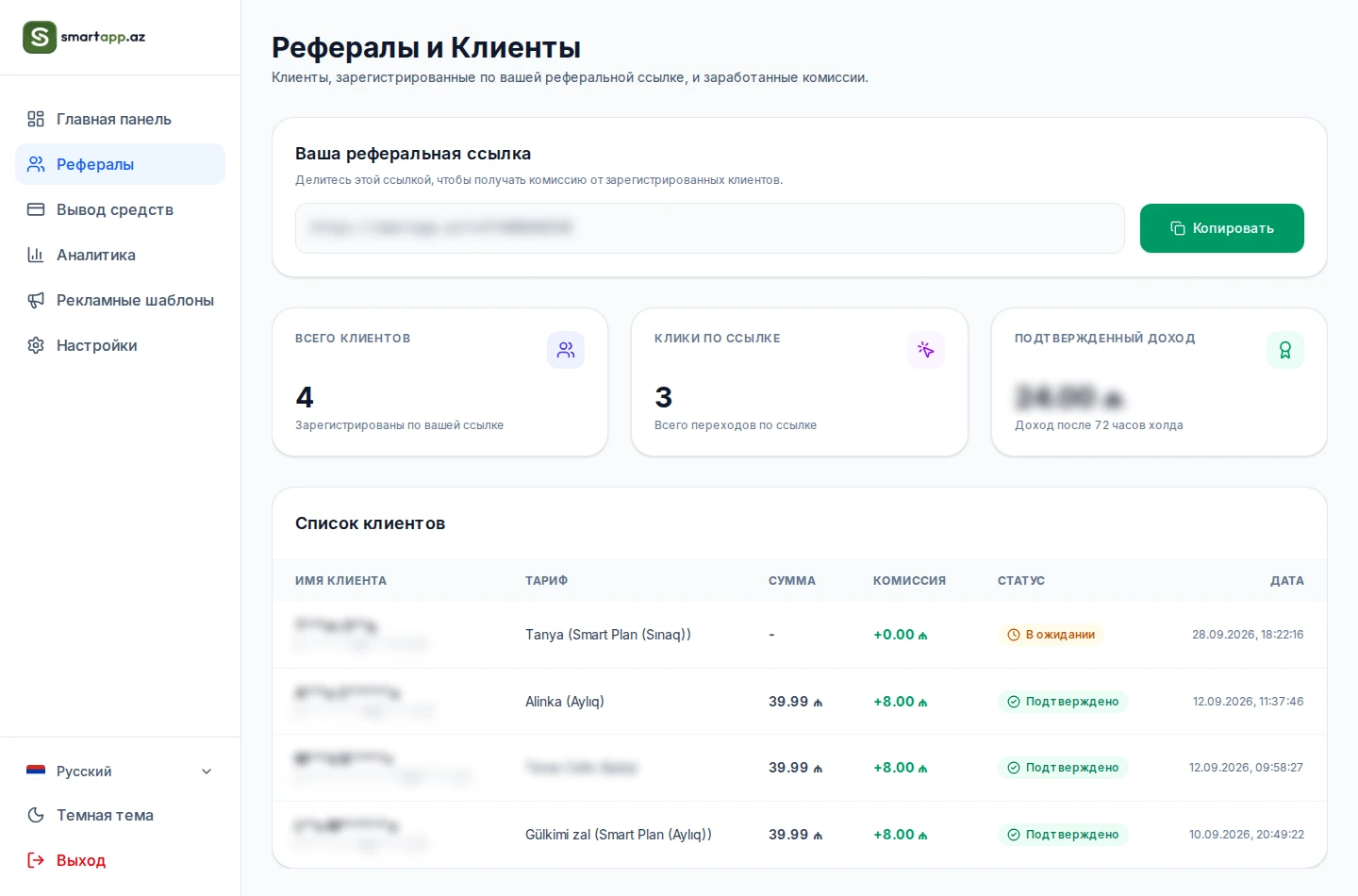Click the Копировать button

pos(1221,228)
